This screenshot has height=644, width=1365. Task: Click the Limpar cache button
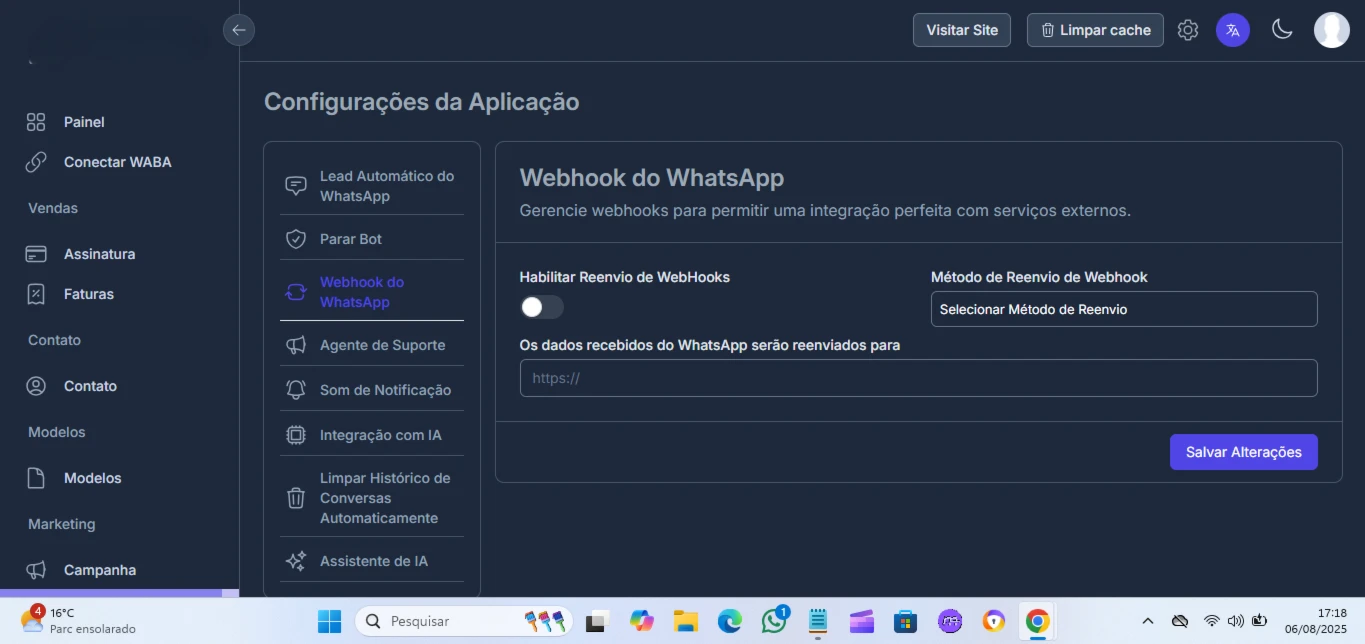click(1095, 30)
